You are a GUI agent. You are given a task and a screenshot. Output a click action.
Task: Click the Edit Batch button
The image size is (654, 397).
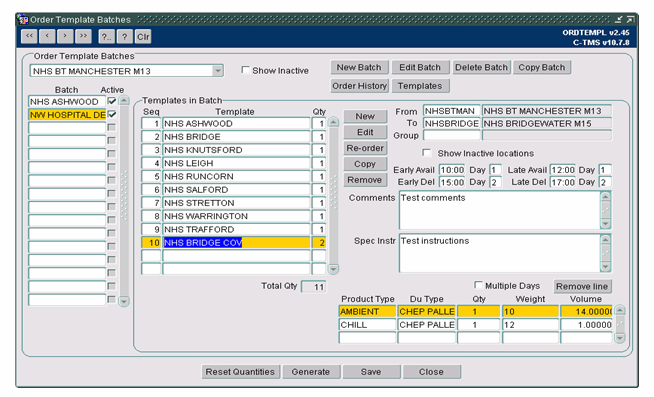click(420, 67)
